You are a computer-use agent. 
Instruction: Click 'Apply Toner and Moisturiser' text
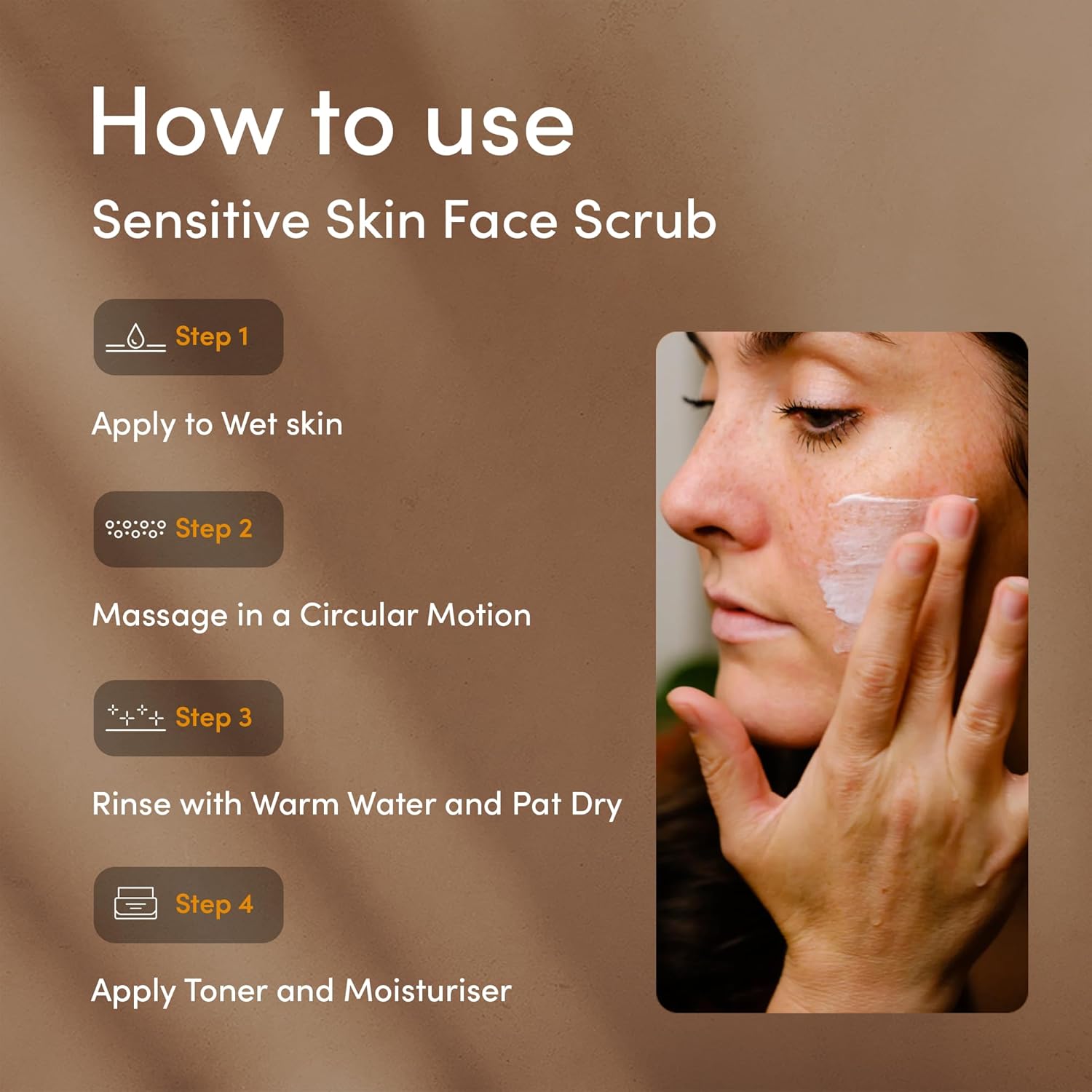click(301, 992)
